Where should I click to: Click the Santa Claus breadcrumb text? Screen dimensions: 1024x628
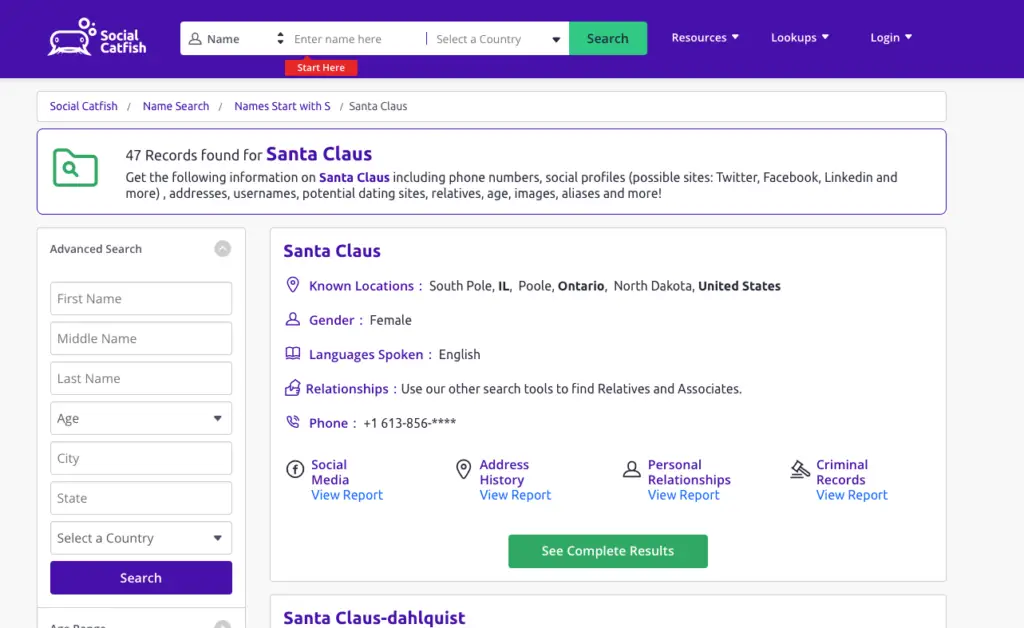pos(378,106)
